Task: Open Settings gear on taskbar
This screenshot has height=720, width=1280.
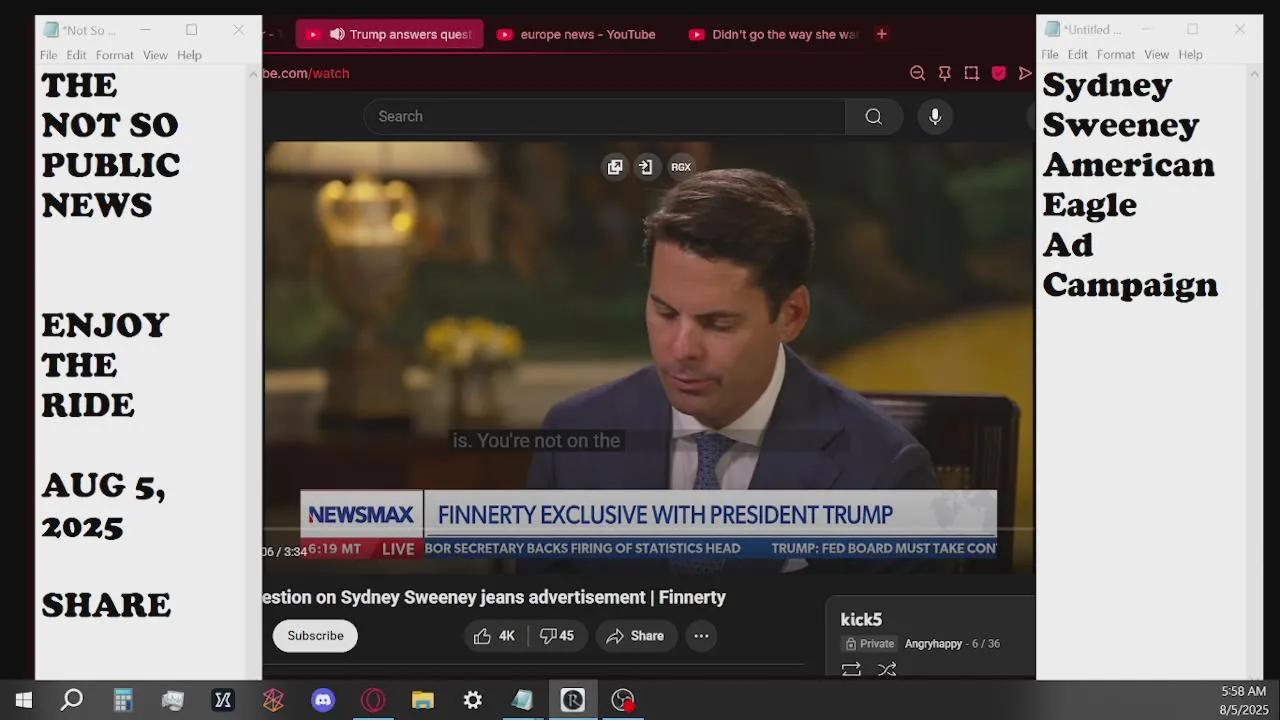Action: [473, 700]
